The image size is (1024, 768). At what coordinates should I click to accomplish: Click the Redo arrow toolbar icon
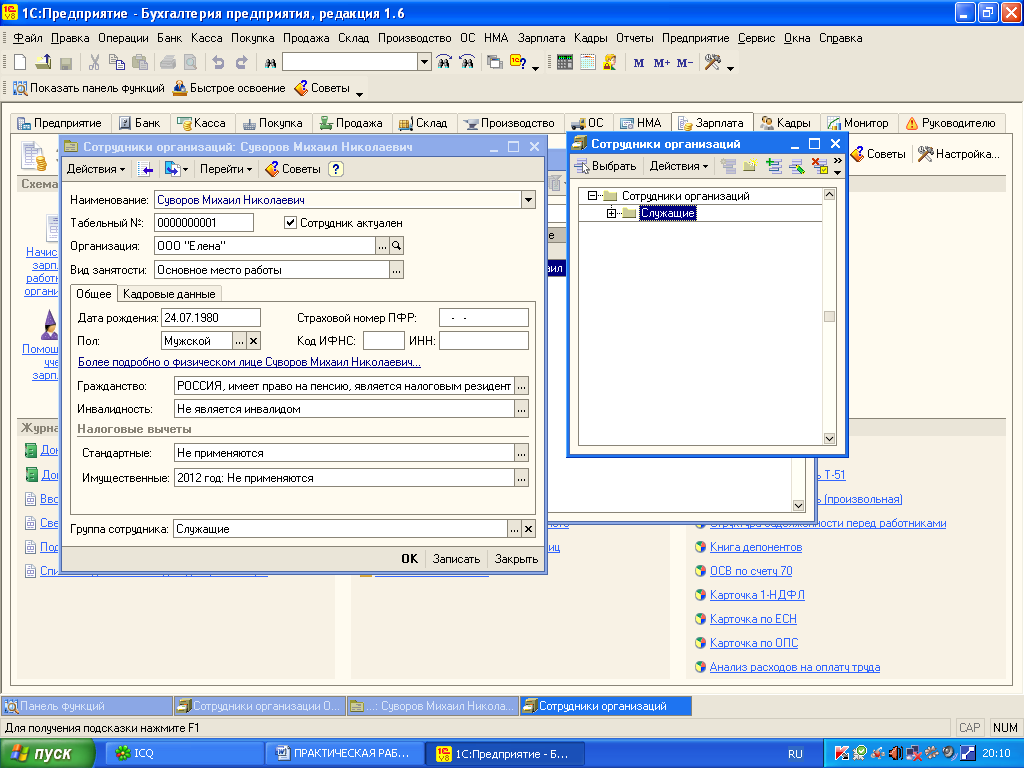click(x=242, y=63)
